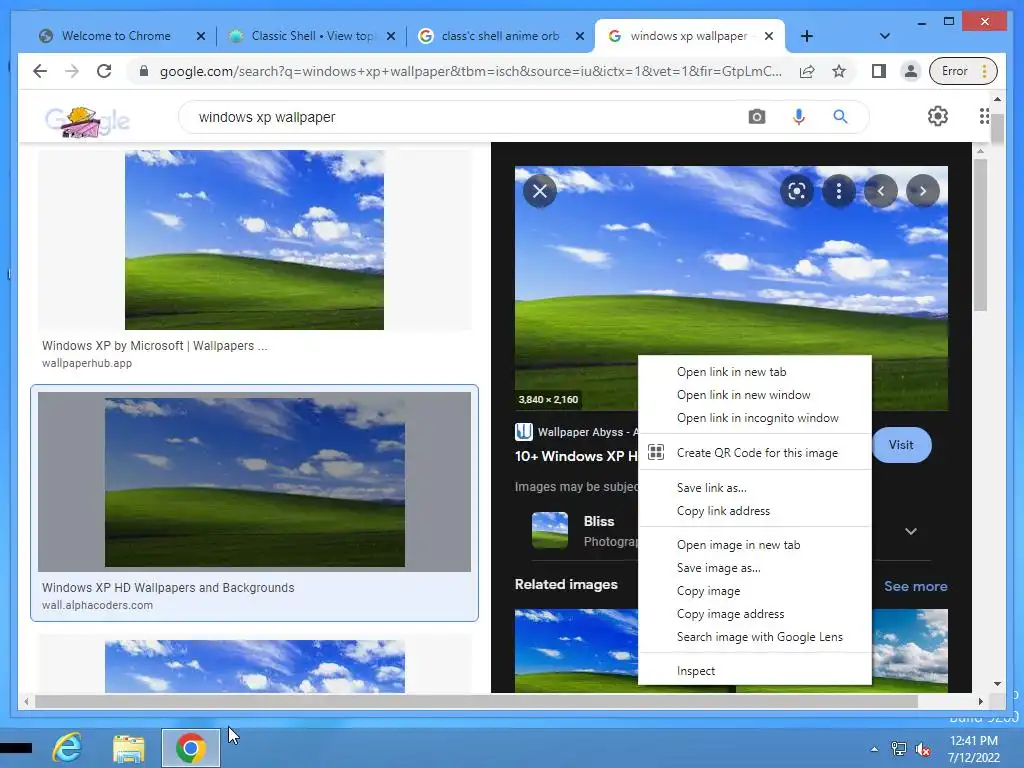Start voice search with the microphone icon
The width and height of the screenshot is (1024, 768).
coord(799,117)
